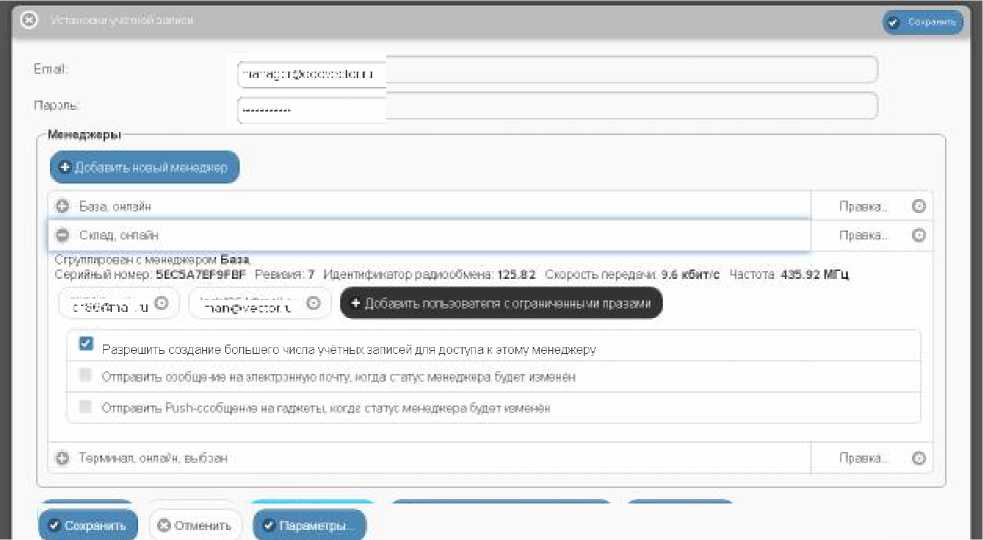Toggle Разрешить создание большего числа учётных записей
The width and height of the screenshot is (983, 540).
86,343
